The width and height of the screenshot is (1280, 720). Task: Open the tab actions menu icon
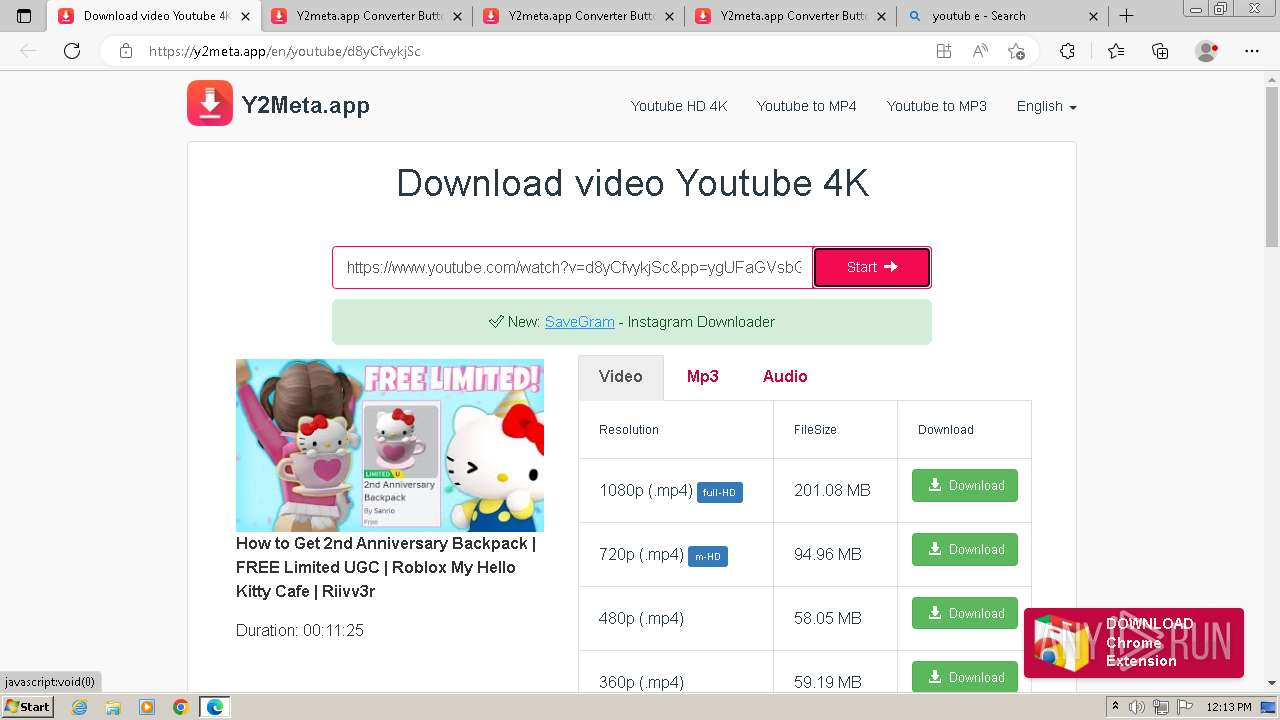[24, 16]
